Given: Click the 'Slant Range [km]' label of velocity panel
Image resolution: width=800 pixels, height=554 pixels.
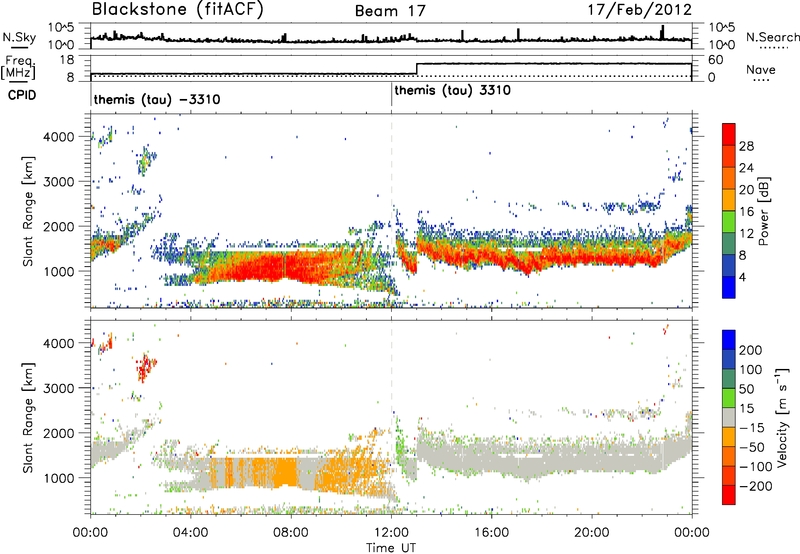Looking at the screenshot, I should pyautogui.click(x=28, y=418).
